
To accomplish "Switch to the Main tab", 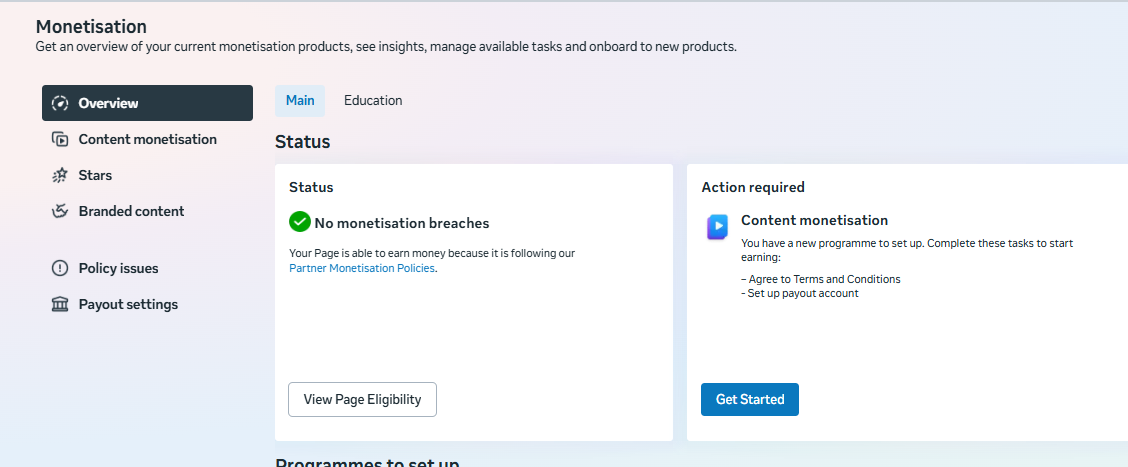I will [x=300, y=100].
